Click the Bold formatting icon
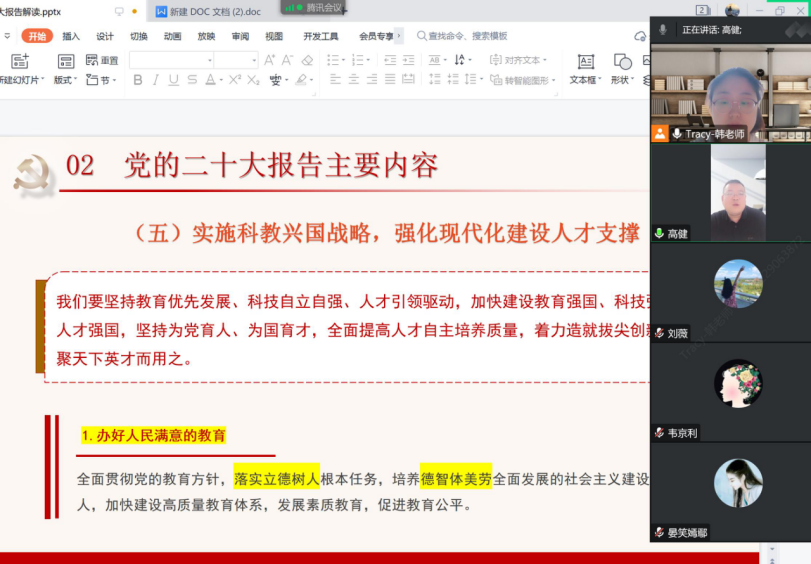811x564 pixels. 138,80
